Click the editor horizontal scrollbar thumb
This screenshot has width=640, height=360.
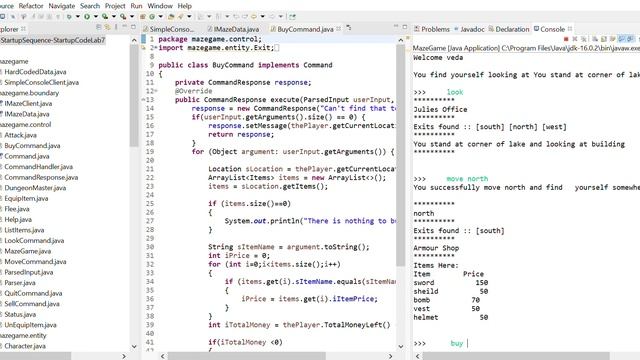pos(247,356)
